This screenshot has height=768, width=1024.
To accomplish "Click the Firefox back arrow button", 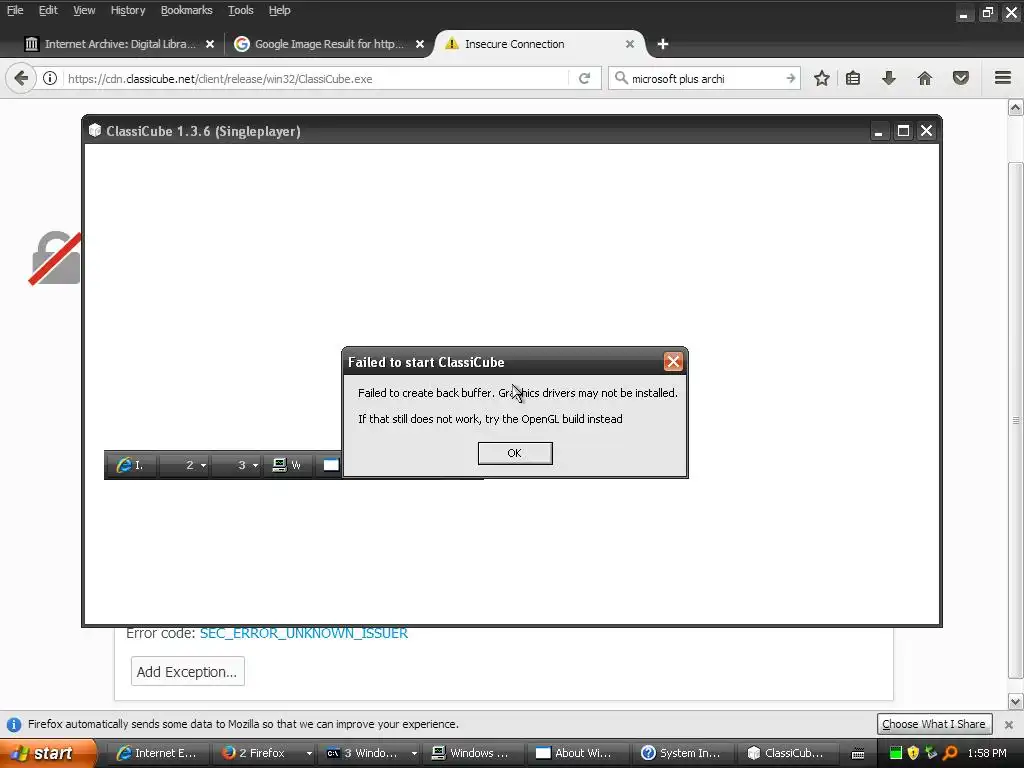I will click(x=21, y=78).
